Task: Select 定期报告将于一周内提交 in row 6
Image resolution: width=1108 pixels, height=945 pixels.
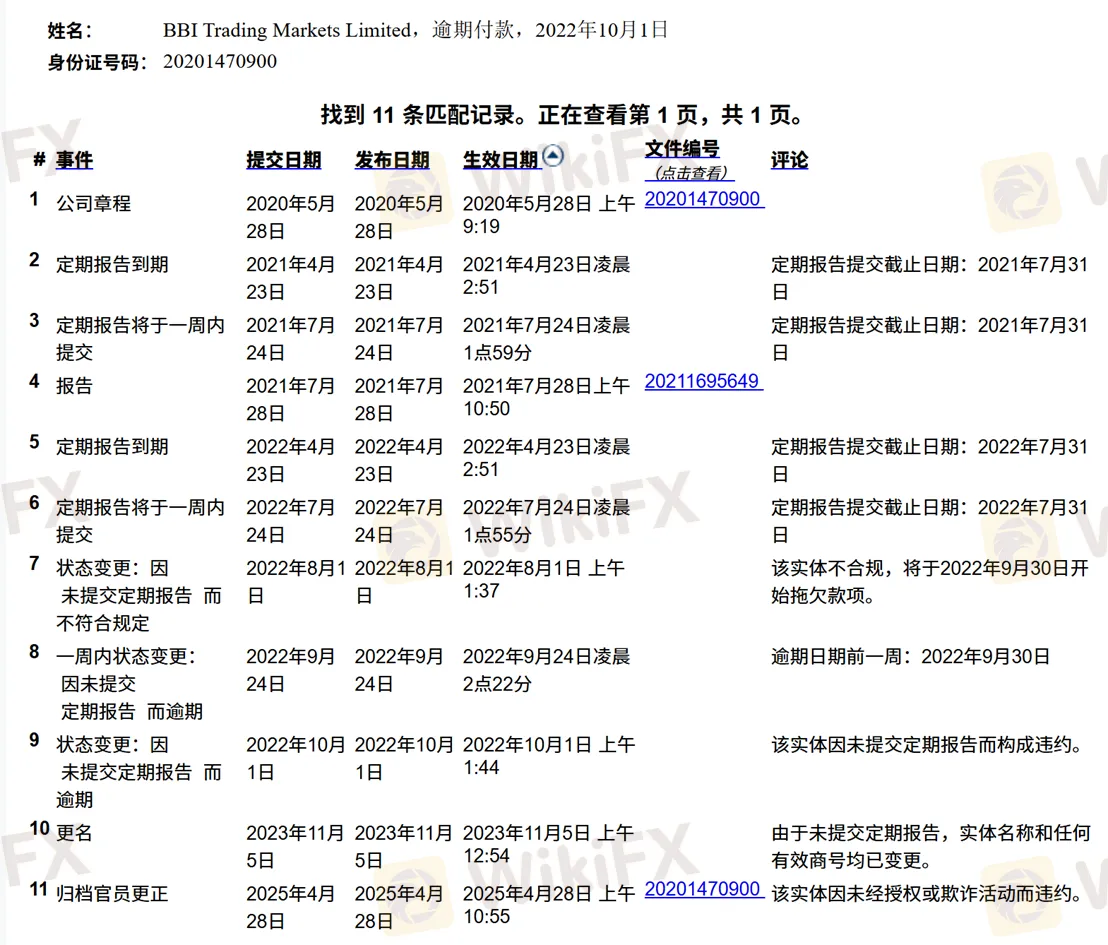Action: point(140,521)
